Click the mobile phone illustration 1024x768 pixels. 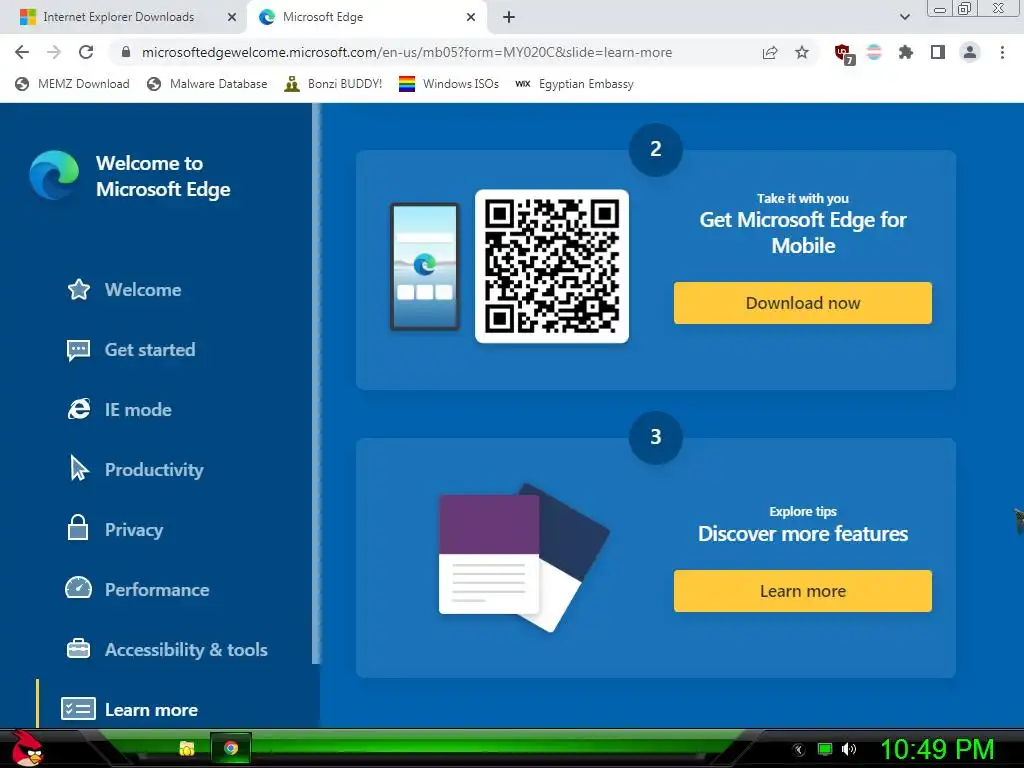point(425,267)
